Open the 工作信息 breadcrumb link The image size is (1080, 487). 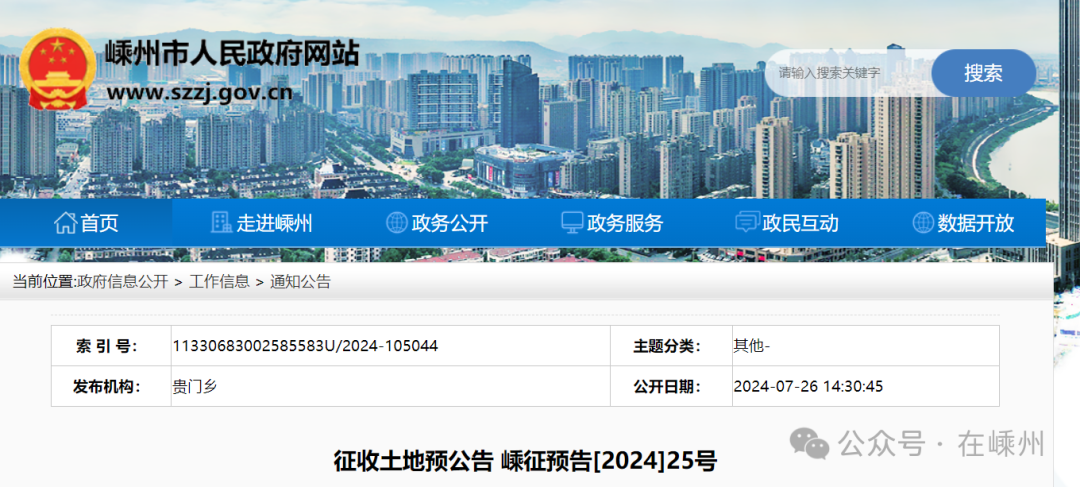tap(219, 282)
